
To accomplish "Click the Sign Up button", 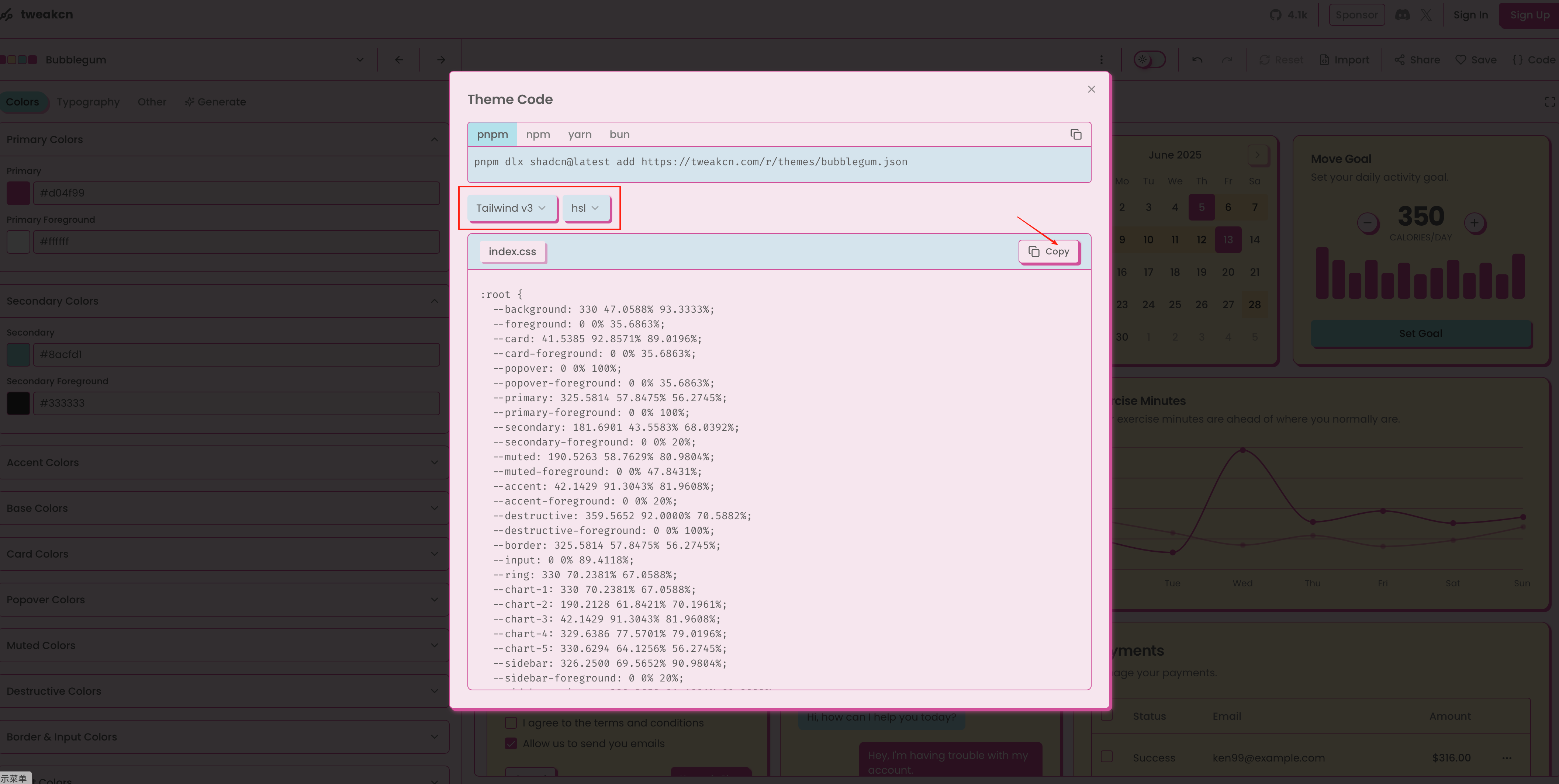I will pyautogui.click(x=1529, y=14).
